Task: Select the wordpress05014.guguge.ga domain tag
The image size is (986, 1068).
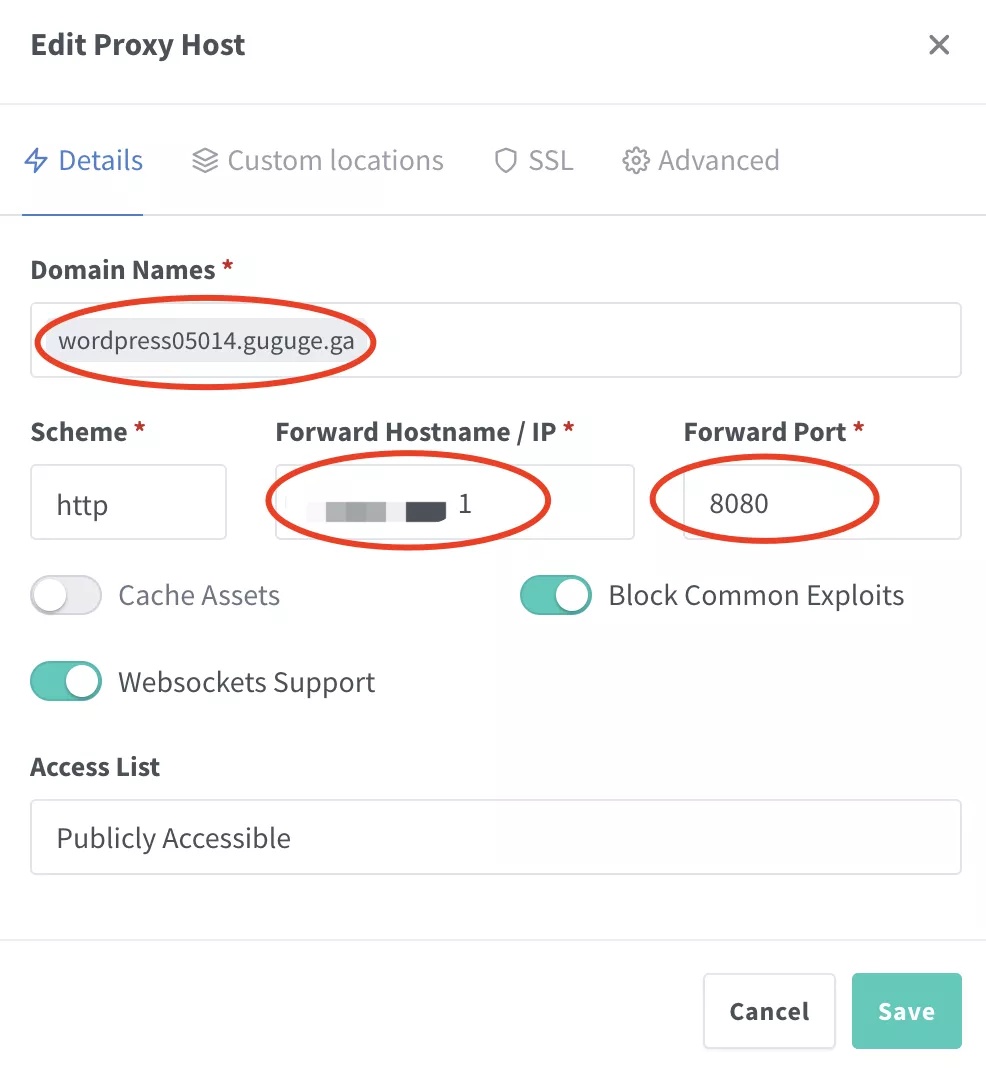Action: click(206, 341)
